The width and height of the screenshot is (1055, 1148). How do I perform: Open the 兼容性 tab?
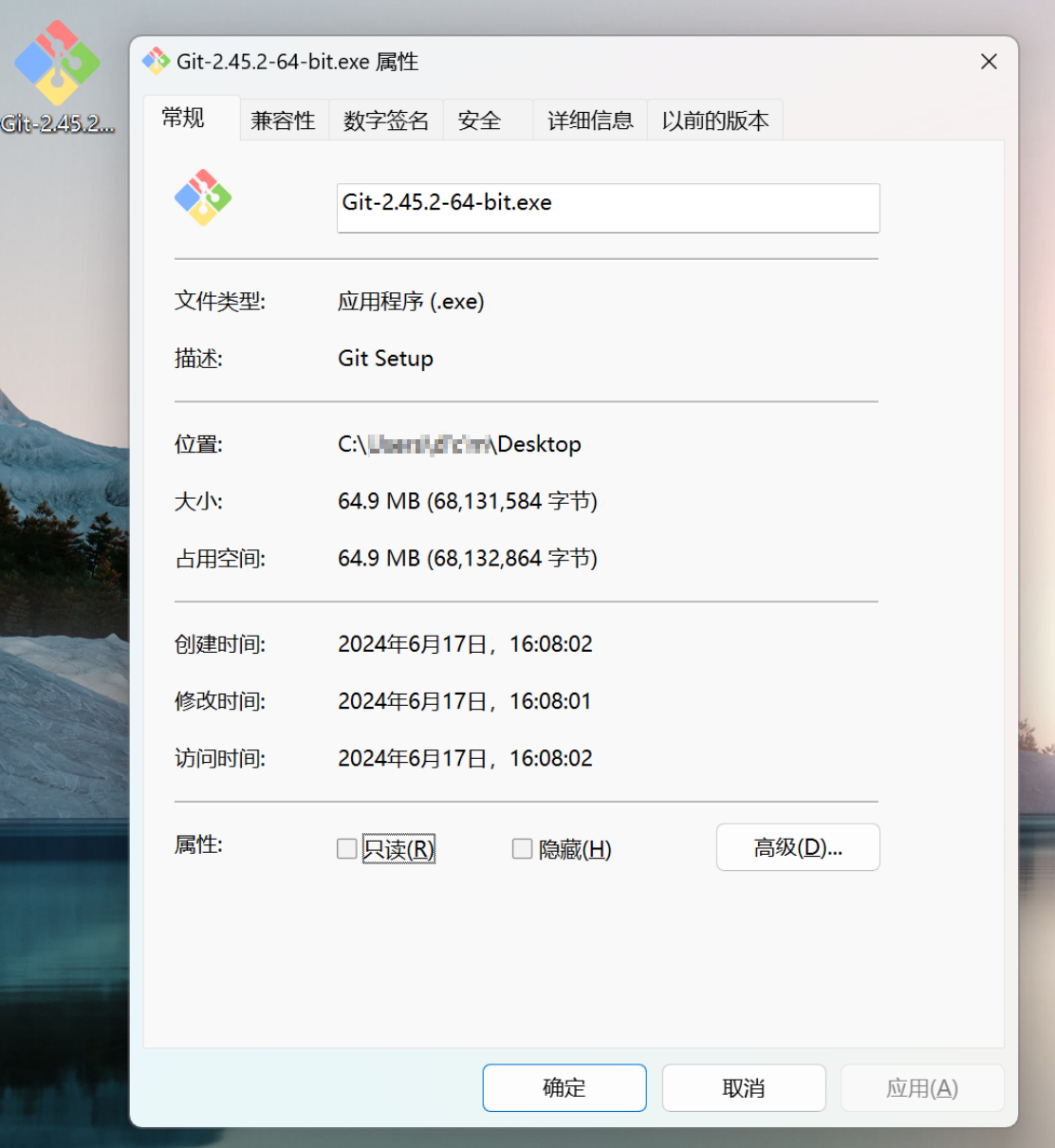tap(284, 120)
